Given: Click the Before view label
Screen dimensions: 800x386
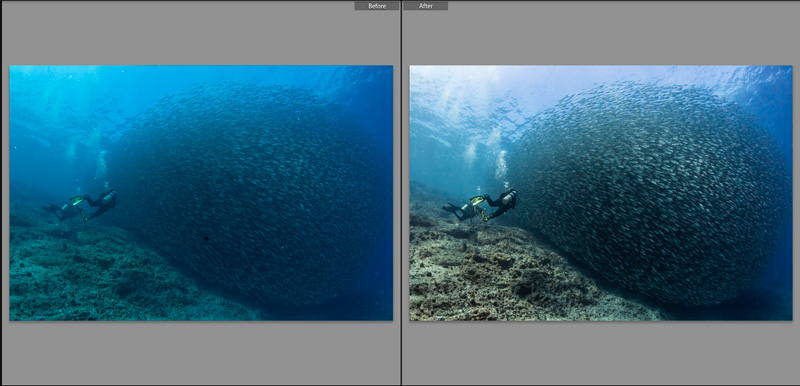Looking at the screenshot, I should [x=377, y=6].
